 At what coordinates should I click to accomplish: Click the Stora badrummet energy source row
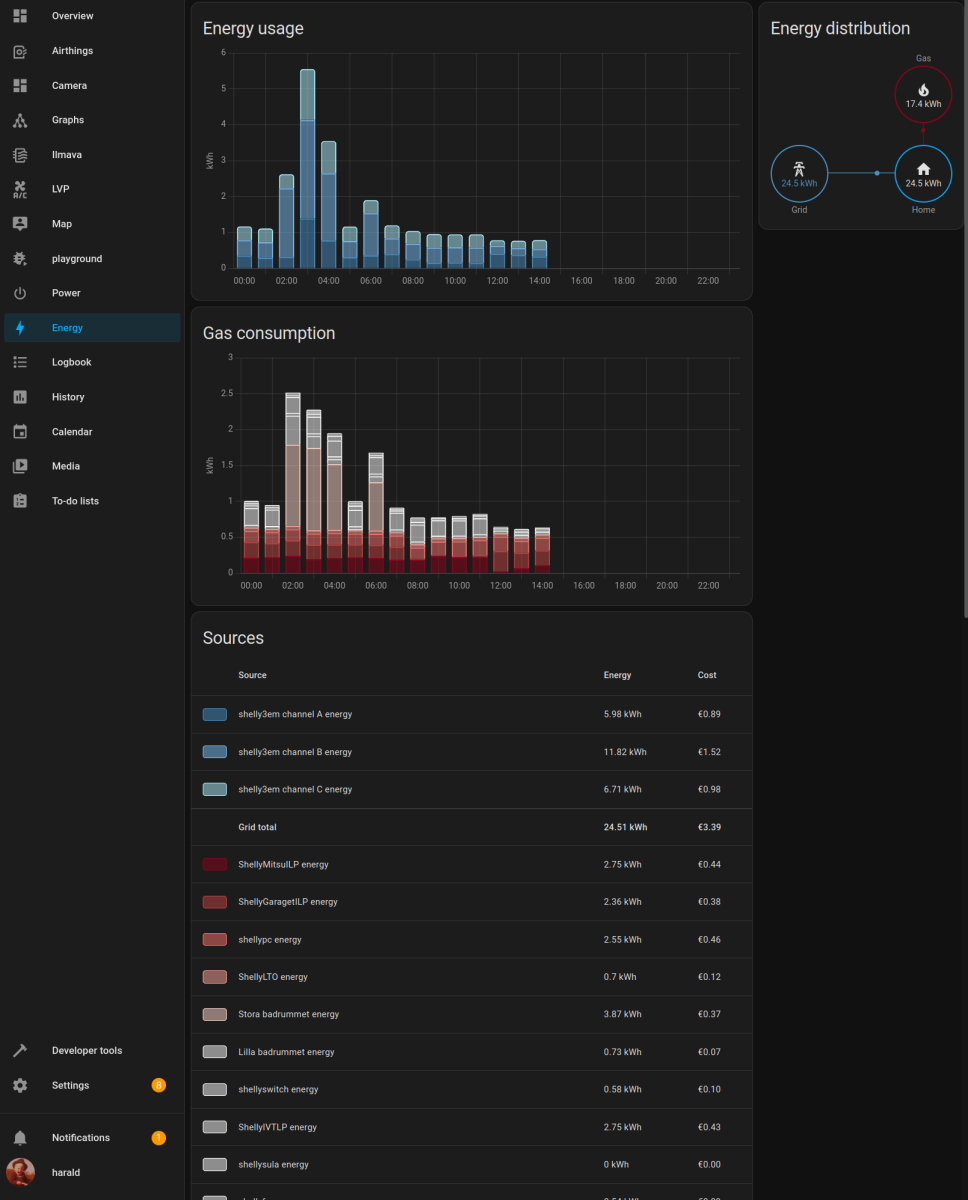(x=288, y=1014)
